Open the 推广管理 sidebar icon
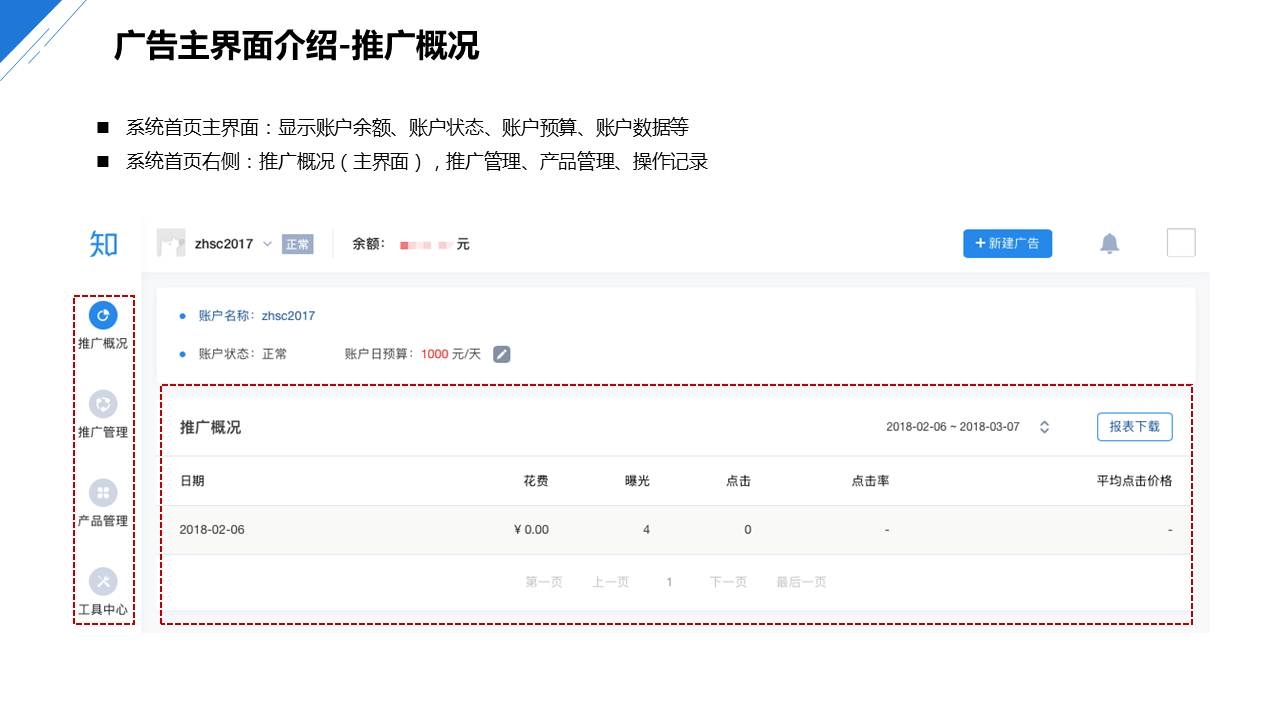The width and height of the screenshot is (1280, 720). [x=103, y=404]
